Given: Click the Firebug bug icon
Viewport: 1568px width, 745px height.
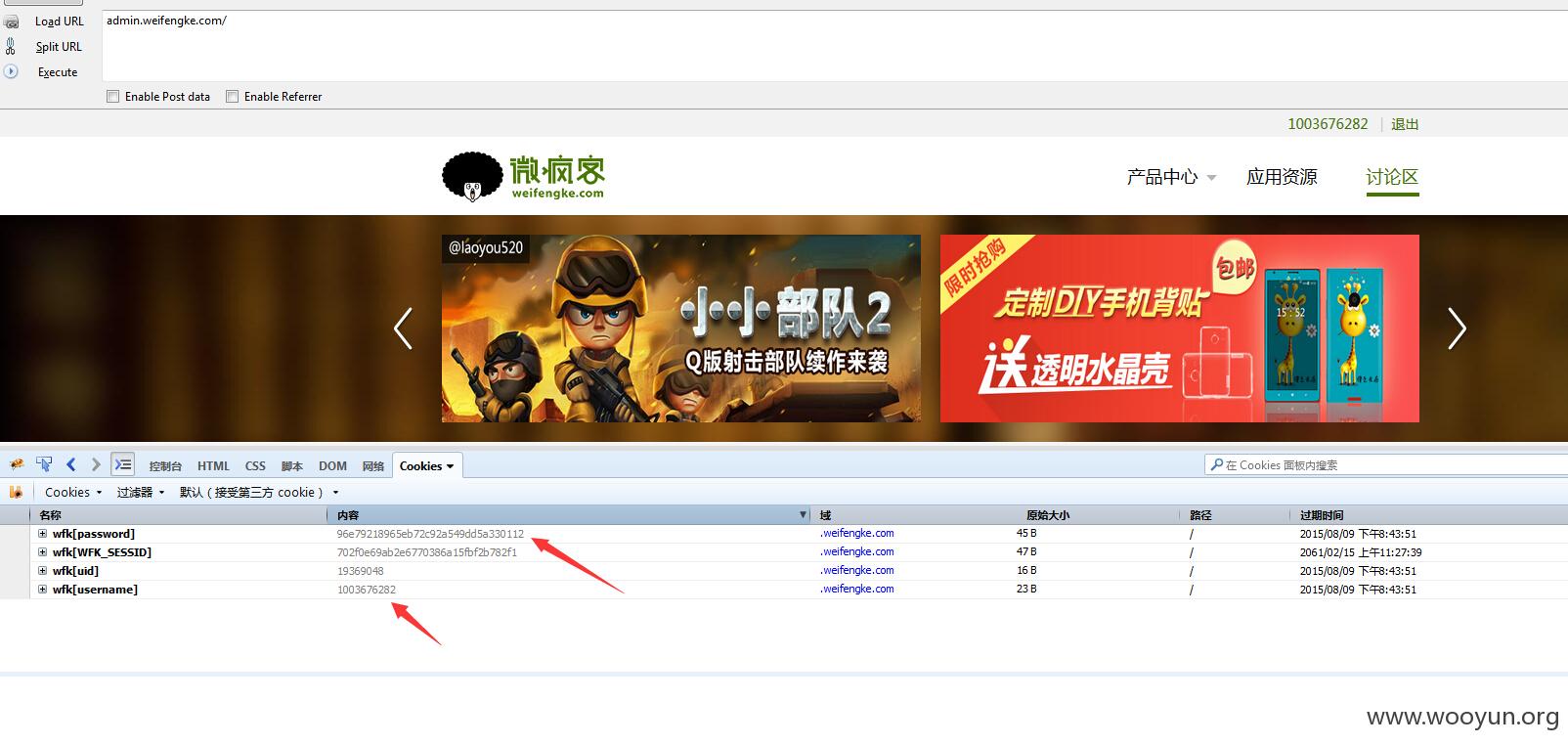Looking at the screenshot, I should tap(17, 465).
